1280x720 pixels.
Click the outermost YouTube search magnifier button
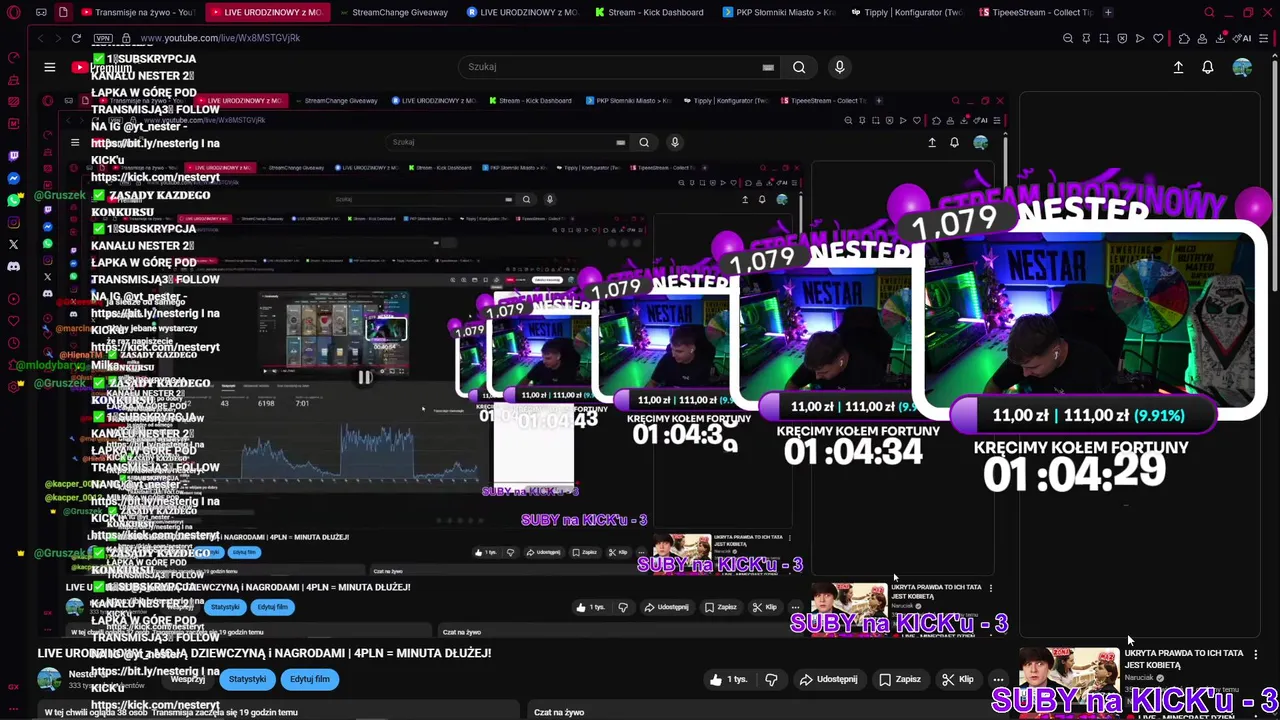[x=799, y=67]
